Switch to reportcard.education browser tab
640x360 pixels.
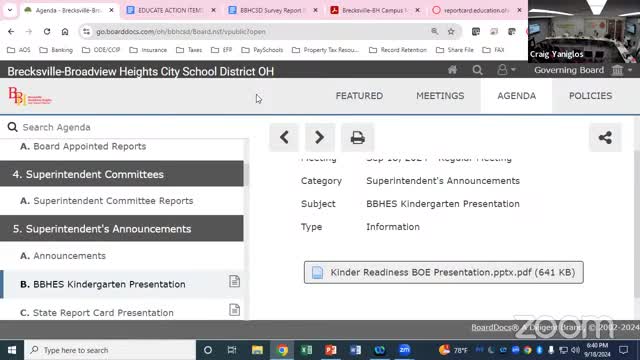point(476,10)
